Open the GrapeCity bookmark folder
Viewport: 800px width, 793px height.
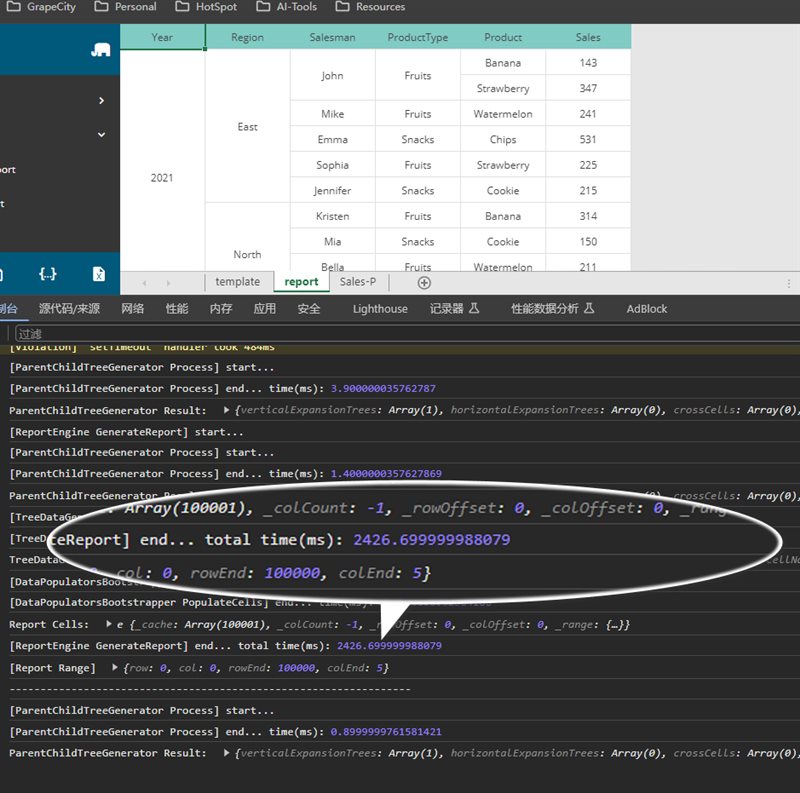point(41,7)
